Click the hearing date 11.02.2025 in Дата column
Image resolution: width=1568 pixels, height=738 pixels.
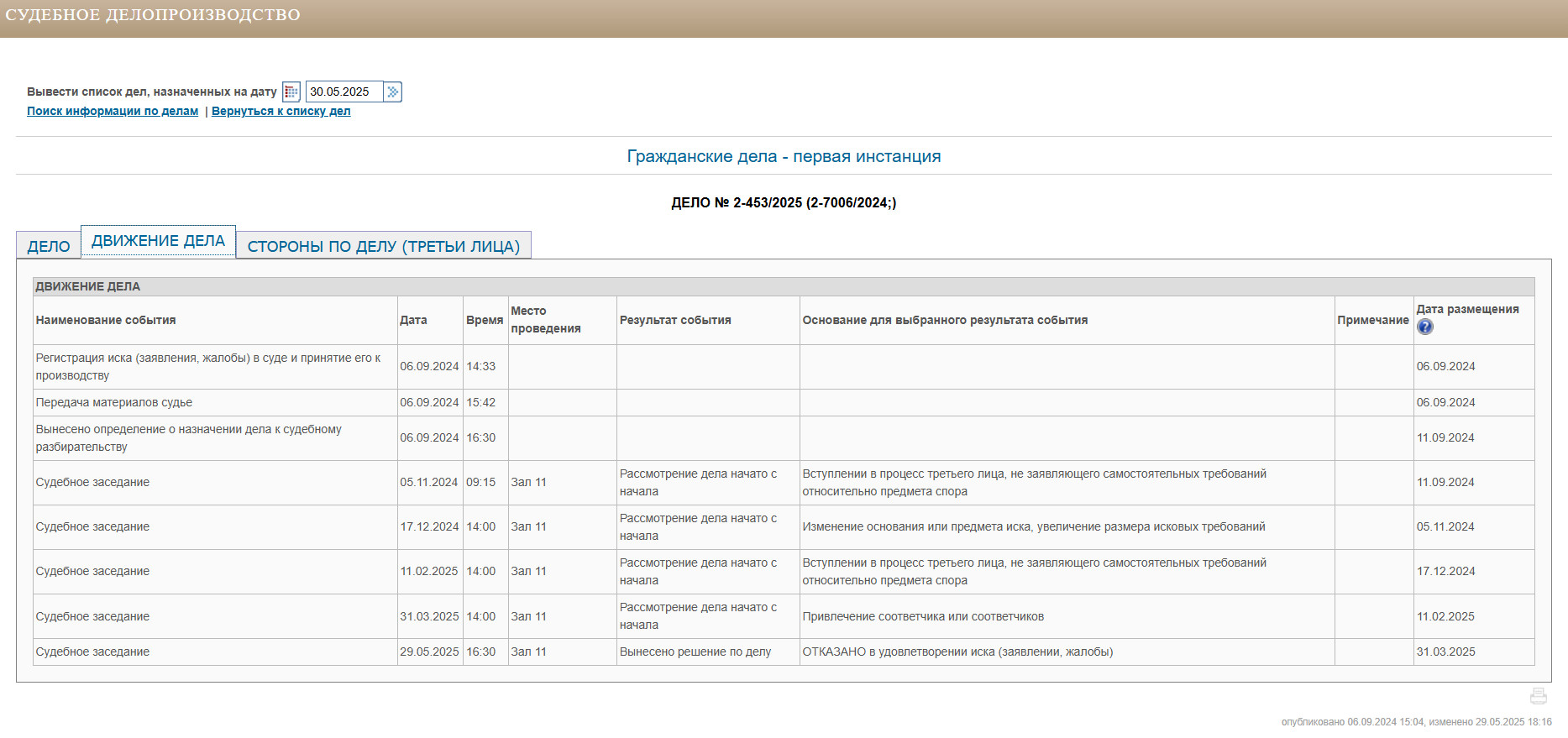click(x=429, y=571)
